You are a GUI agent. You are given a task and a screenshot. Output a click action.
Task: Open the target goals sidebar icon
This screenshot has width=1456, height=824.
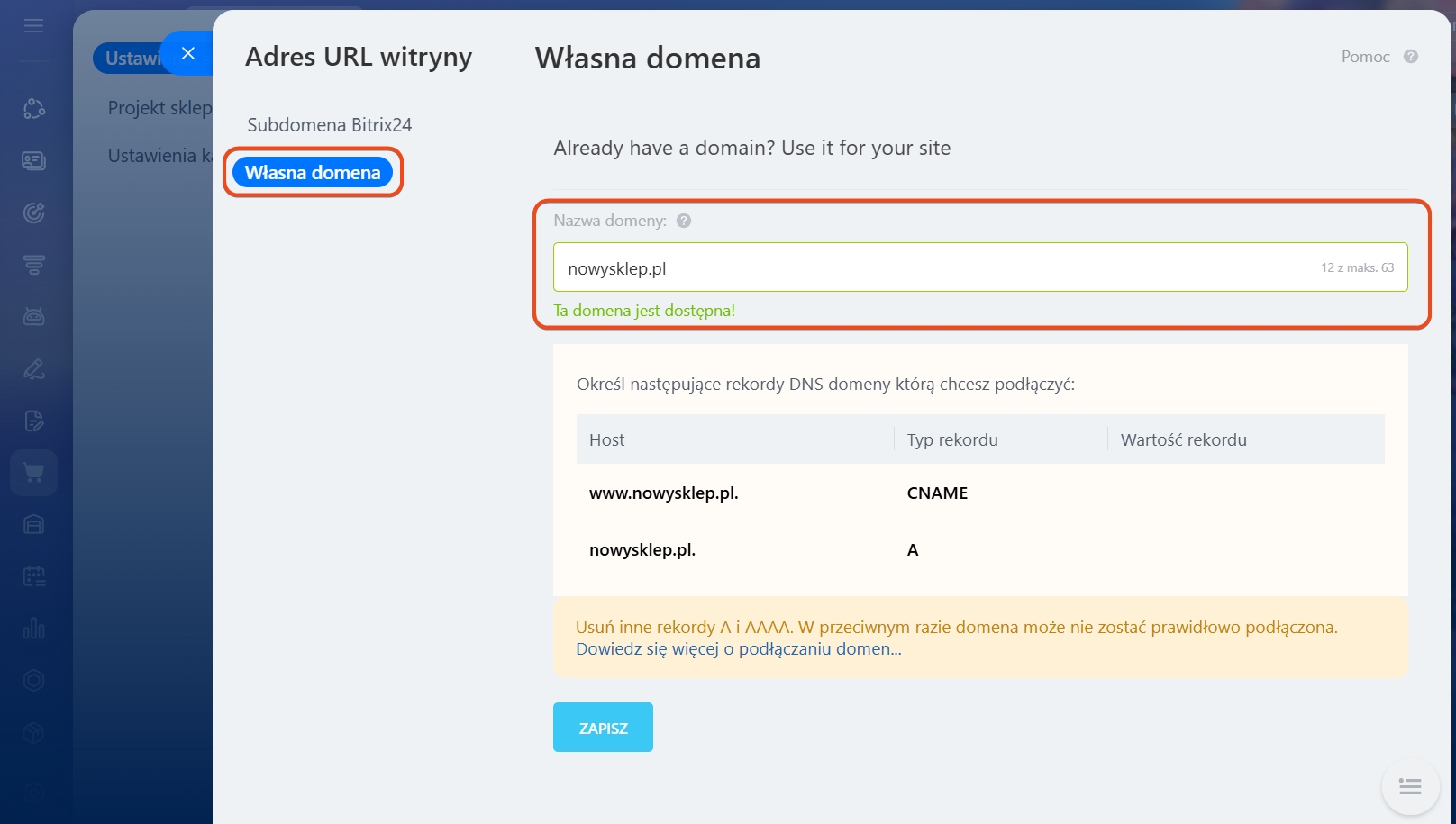(x=33, y=213)
